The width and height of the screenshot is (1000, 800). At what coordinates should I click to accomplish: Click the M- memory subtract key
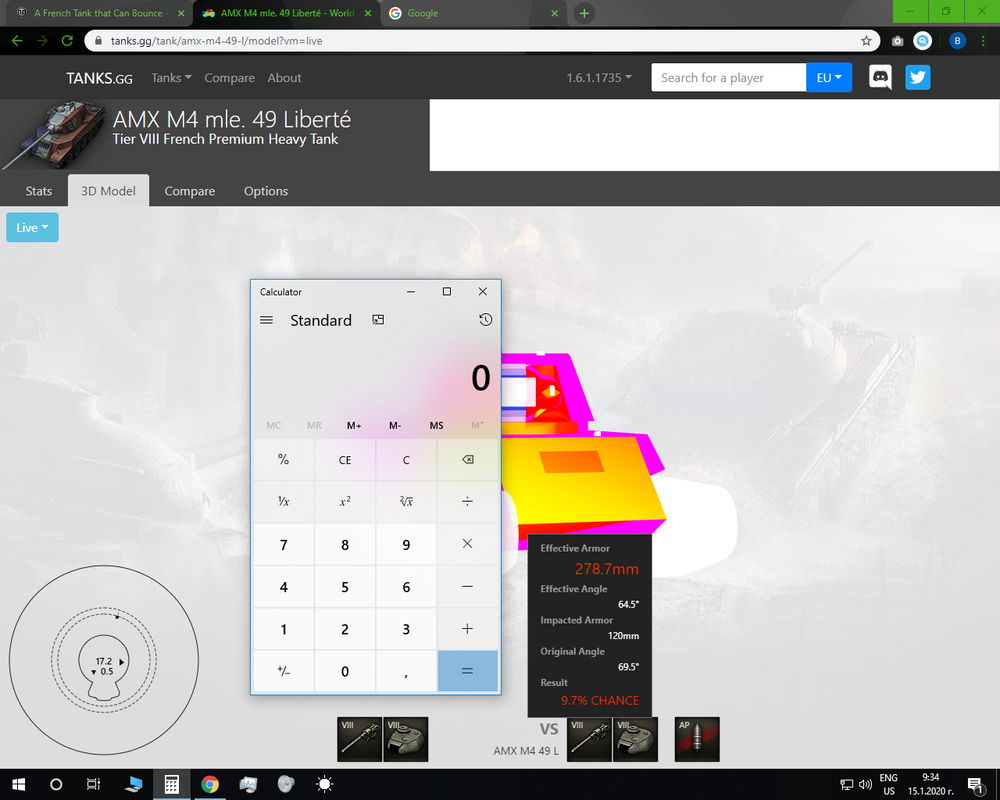(x=395, y=426)
